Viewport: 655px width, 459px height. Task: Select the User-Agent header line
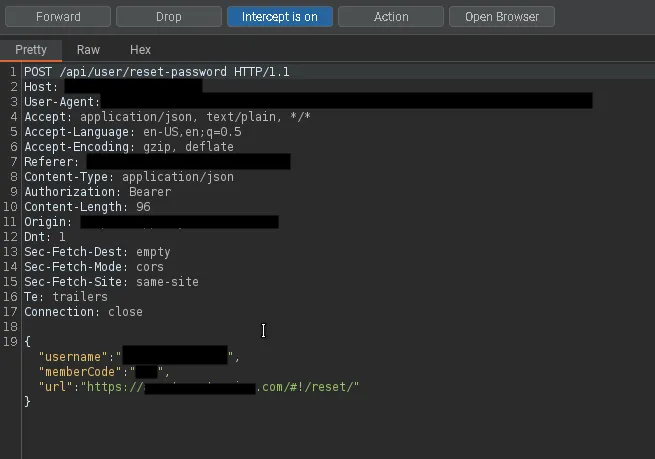(308, 101)
